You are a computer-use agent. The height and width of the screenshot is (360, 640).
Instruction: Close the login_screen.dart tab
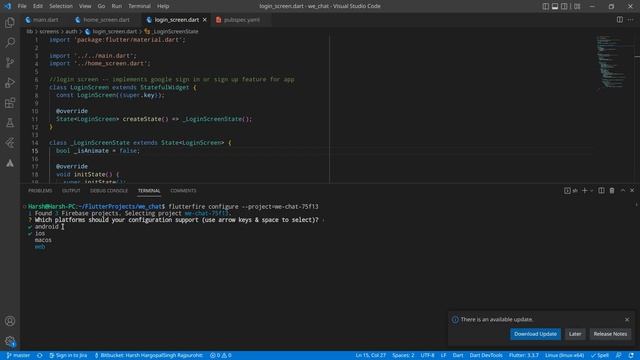pyautogui.click(x=205, y=20)
